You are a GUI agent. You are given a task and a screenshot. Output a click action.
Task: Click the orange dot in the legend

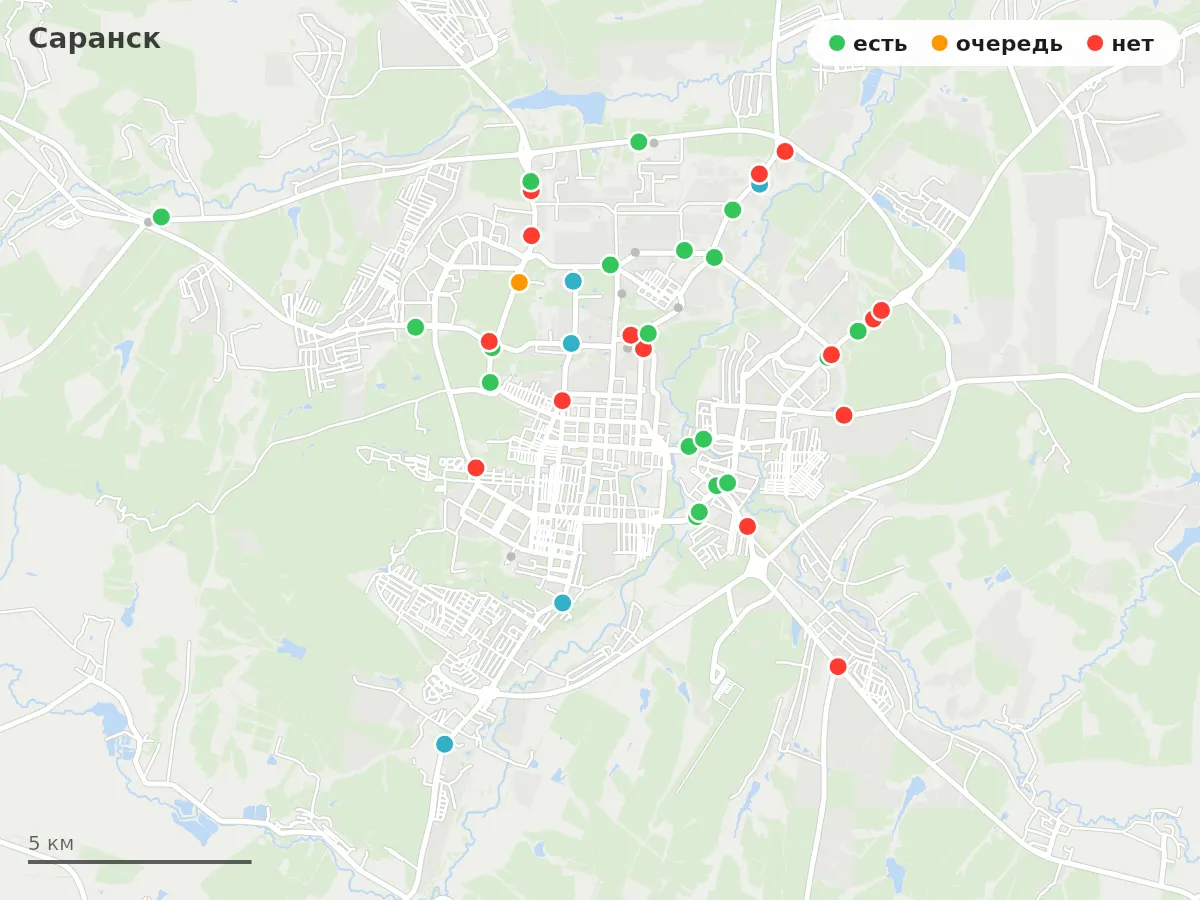[940, 44]
